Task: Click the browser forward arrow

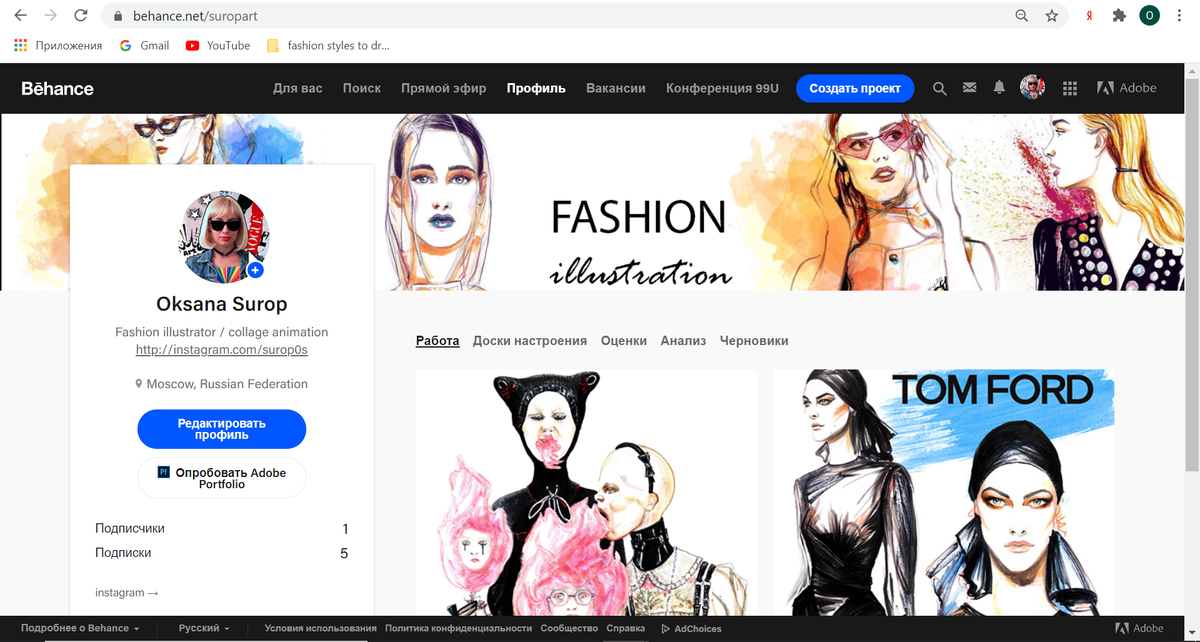Action: click(50, 16)
